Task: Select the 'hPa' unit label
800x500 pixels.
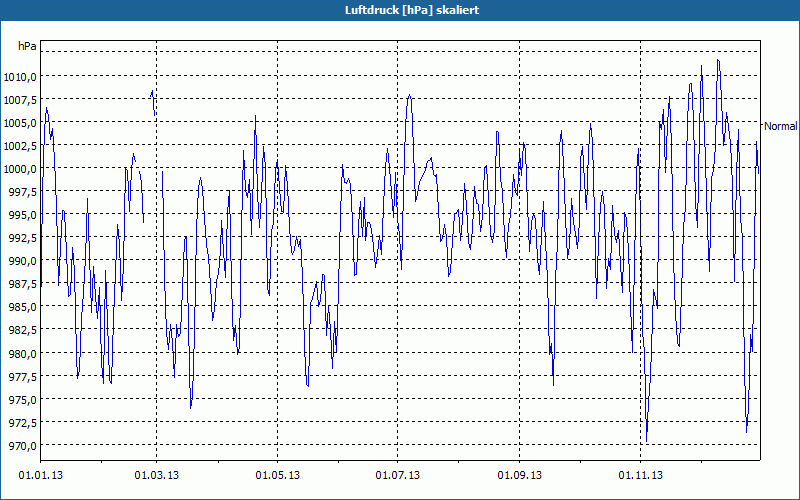Action: 27,46
